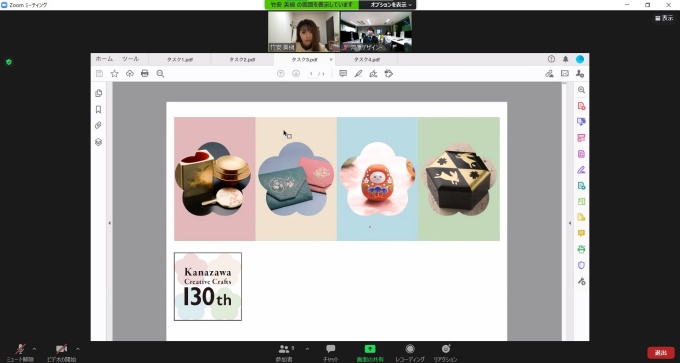Open the Export PDF purple tool
Viewport: 680px width, 363px height.
pos(582,122)
